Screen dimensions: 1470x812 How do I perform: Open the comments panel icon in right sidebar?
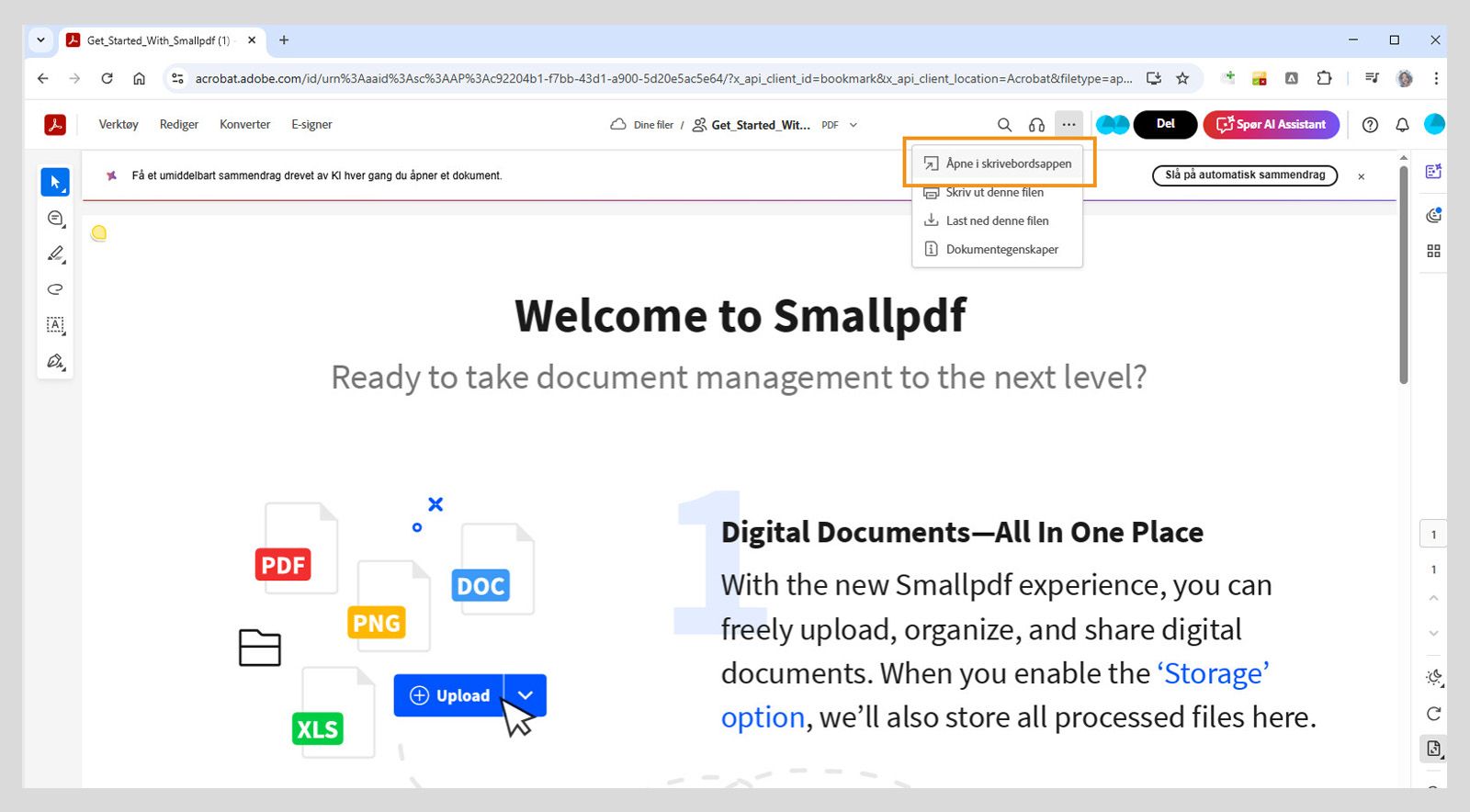(1433, 215)
